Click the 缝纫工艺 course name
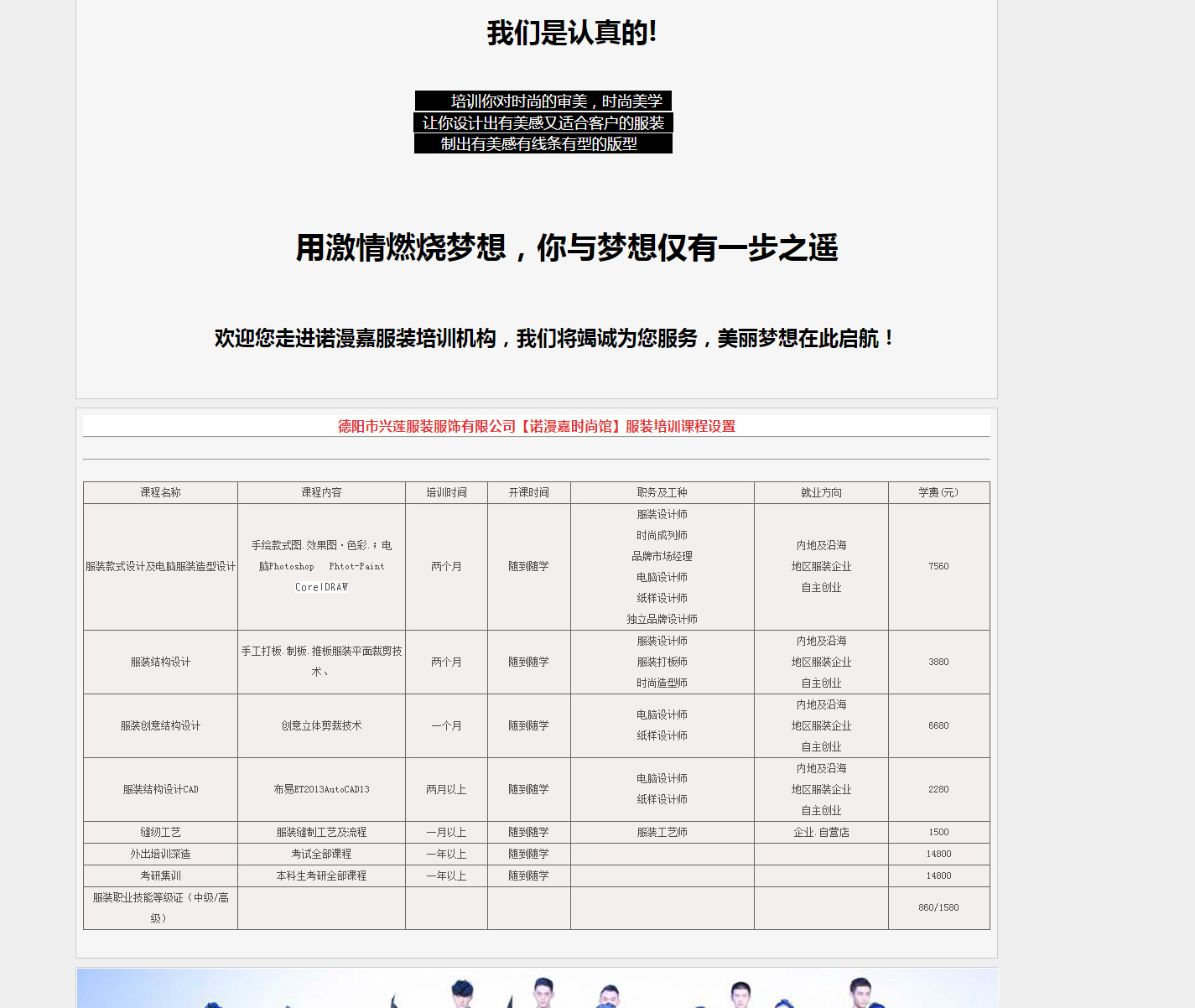 [x=160, y=833]
